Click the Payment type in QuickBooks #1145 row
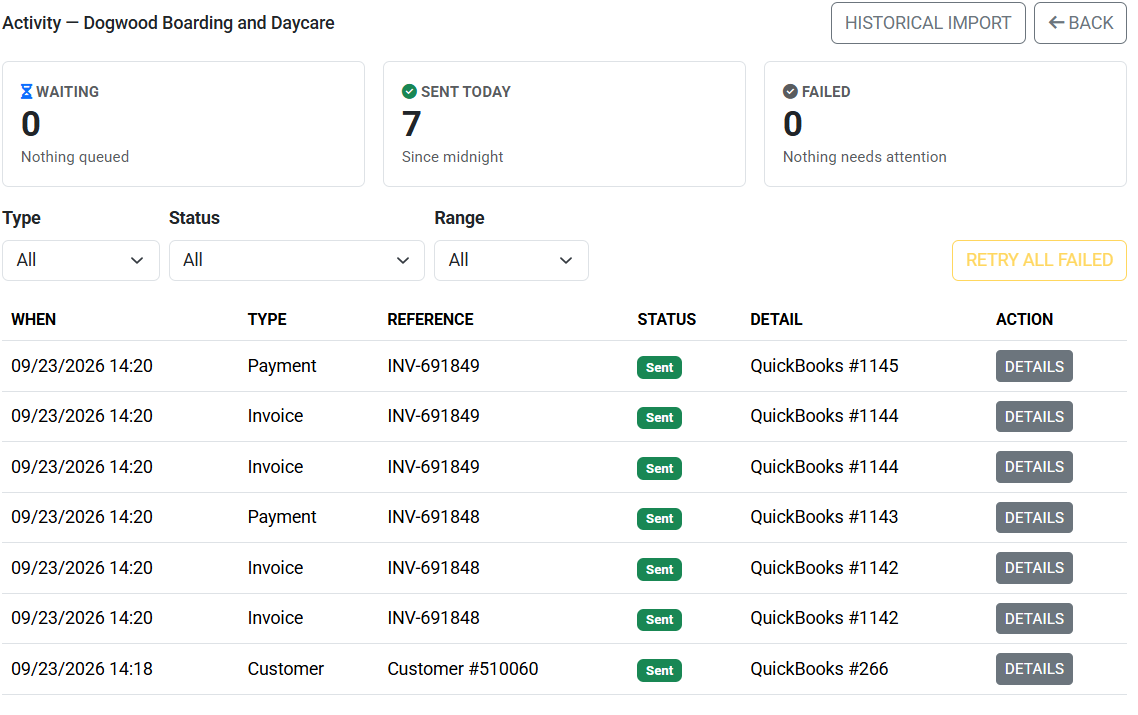The width and height of the screenshot is (1138, 715). 282,366
